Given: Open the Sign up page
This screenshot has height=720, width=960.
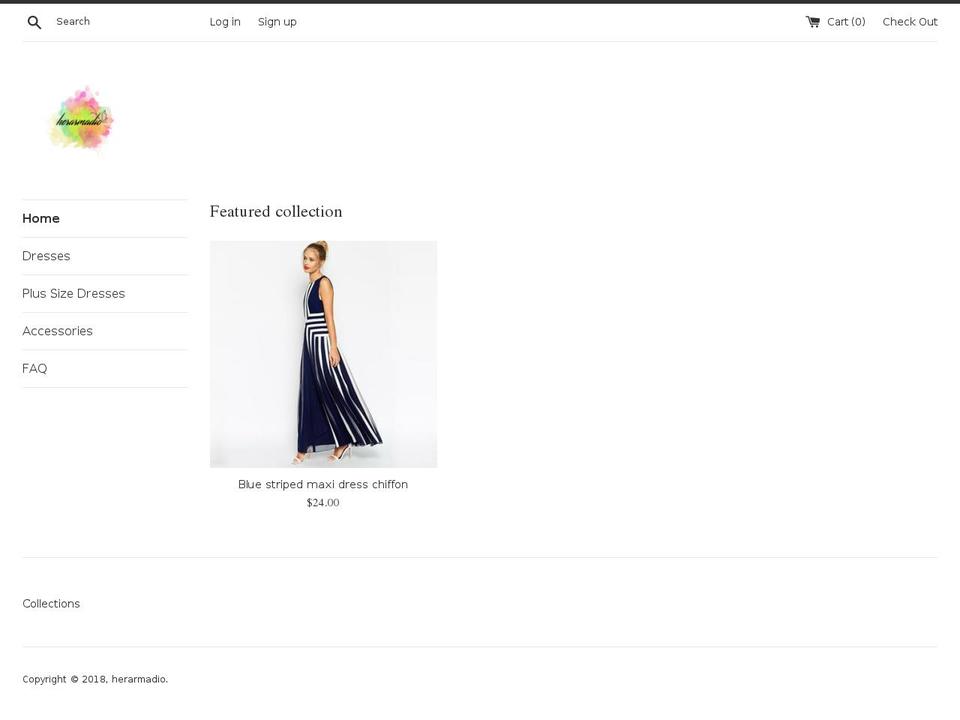Looking at the screenshot, I should (x=277, y=22).
